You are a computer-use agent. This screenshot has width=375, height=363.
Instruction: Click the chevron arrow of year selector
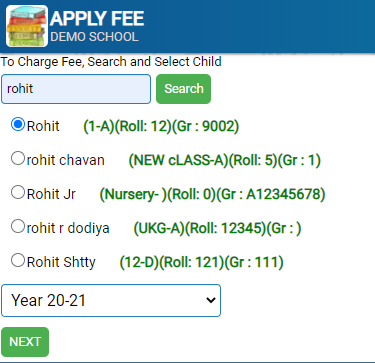pos(211,300)
